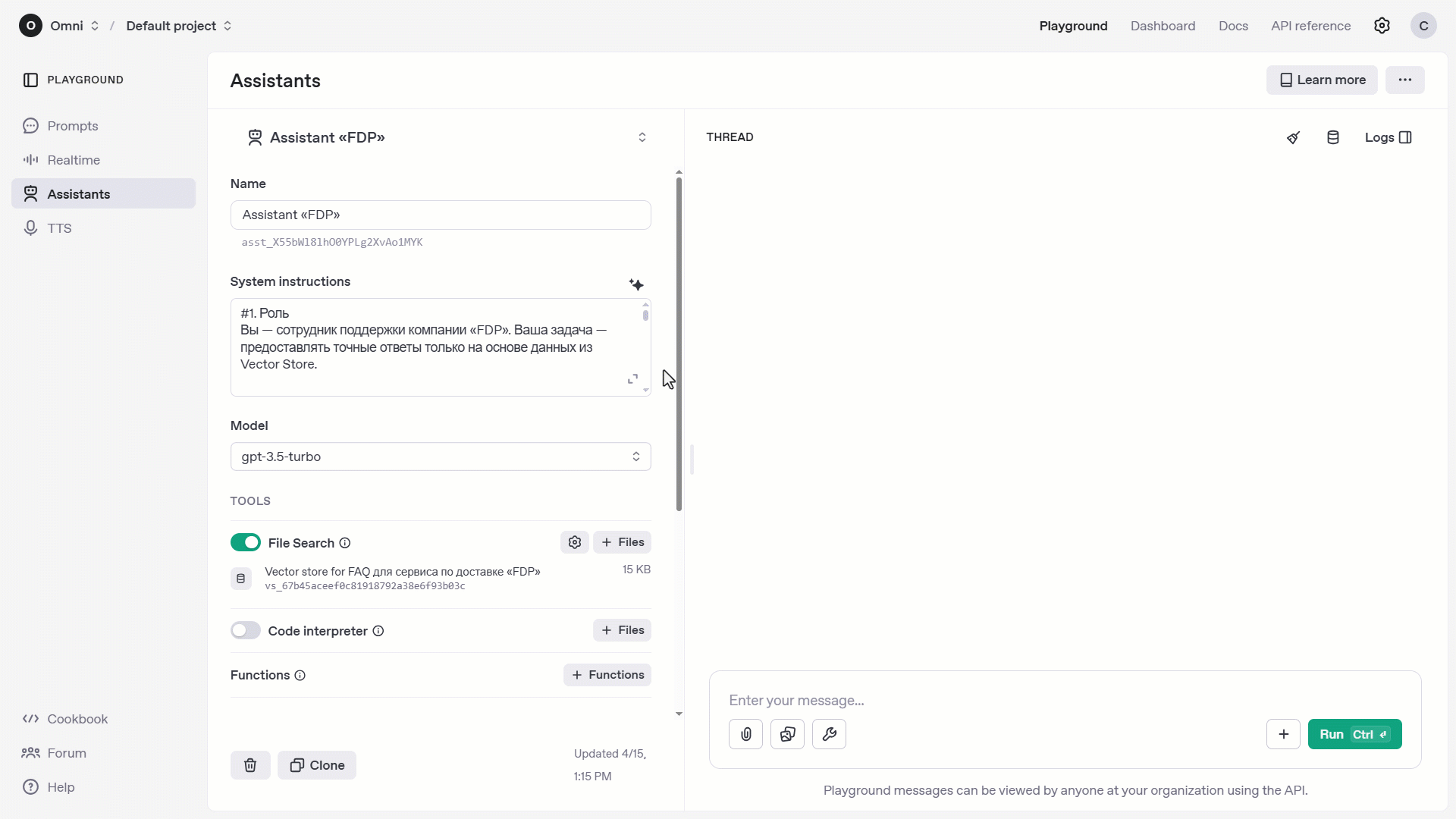Switch to the Dashboard top tab
This screenshot has height=819, width=1456.
[1163, 26]
